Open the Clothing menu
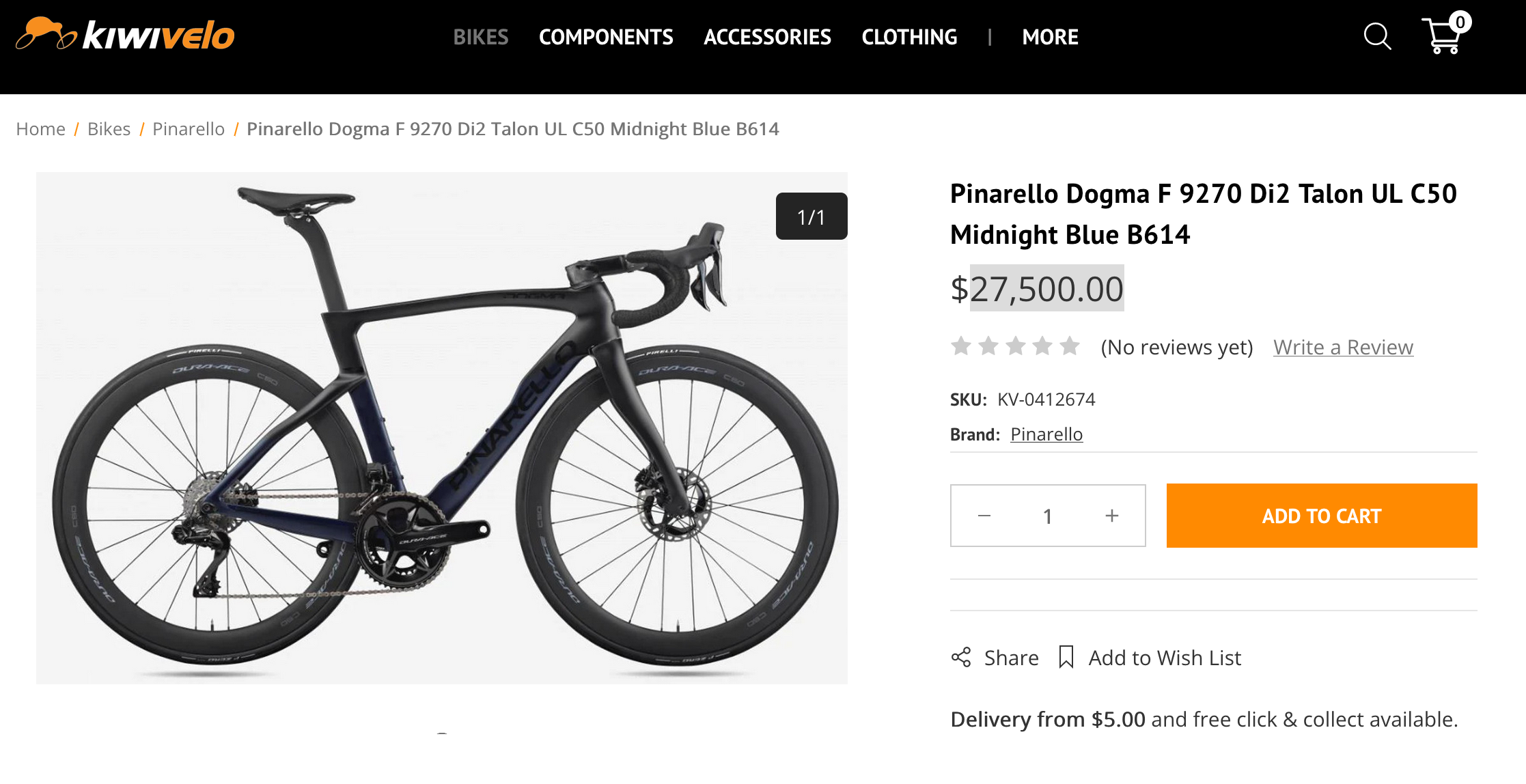 909,37
